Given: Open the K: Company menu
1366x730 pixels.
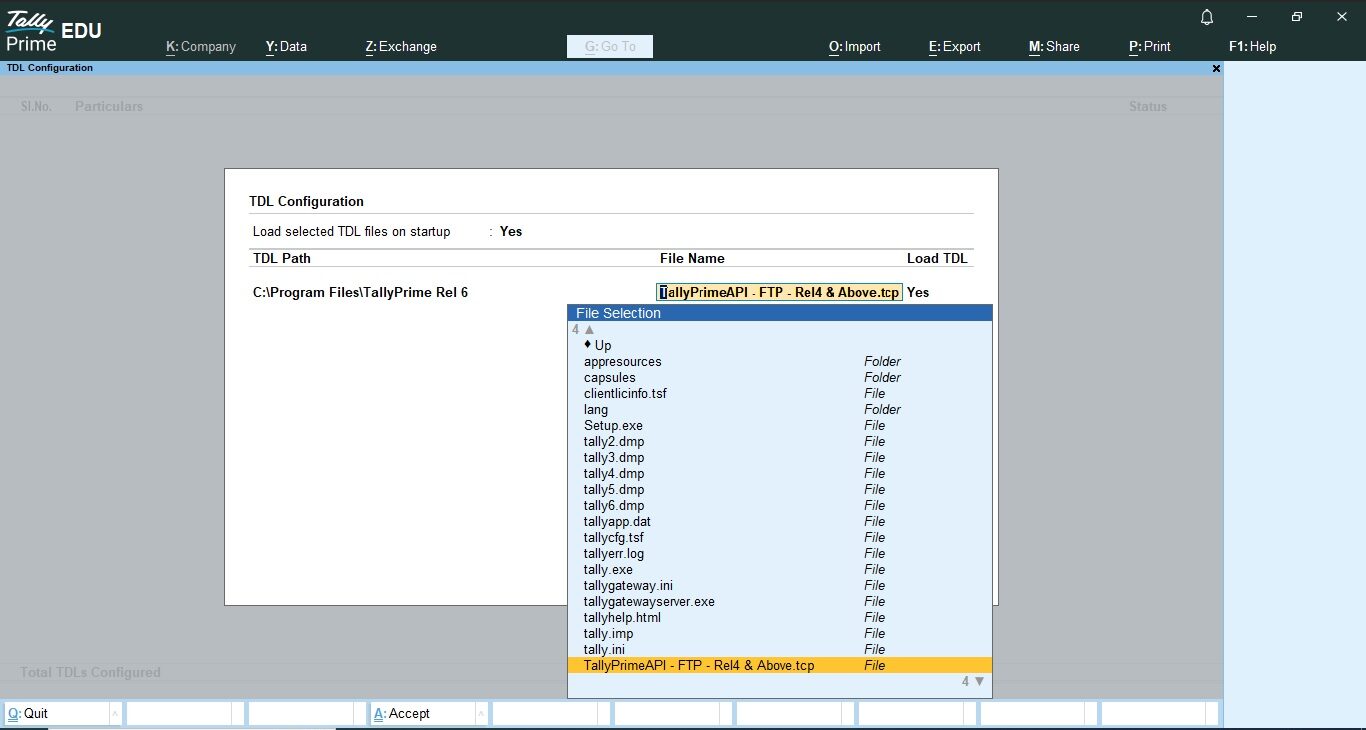Looking at the screenshot, I should click(201, 46).
